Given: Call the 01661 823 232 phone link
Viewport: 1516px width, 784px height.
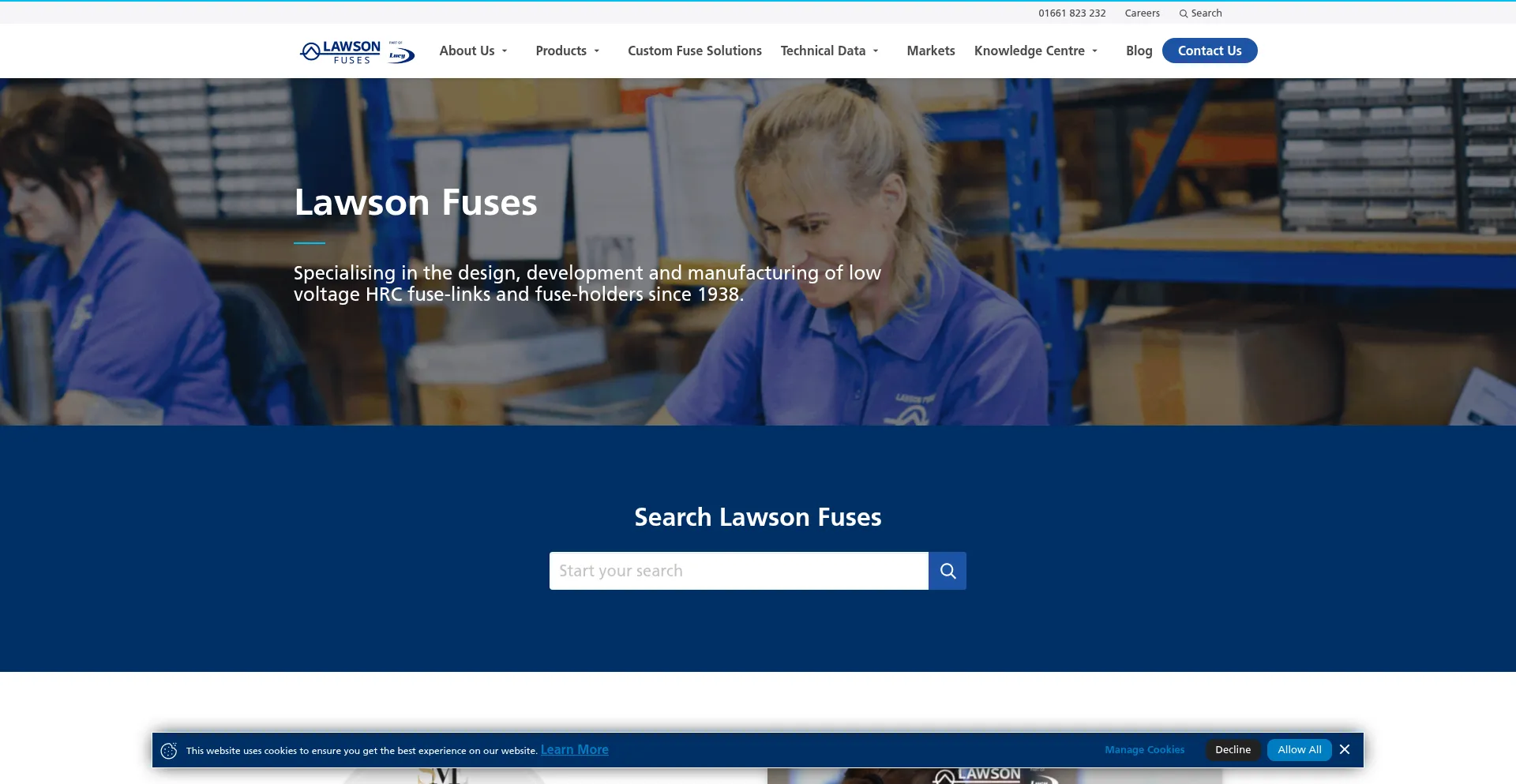Looking at the screenshot, I should coord(1072,13).
